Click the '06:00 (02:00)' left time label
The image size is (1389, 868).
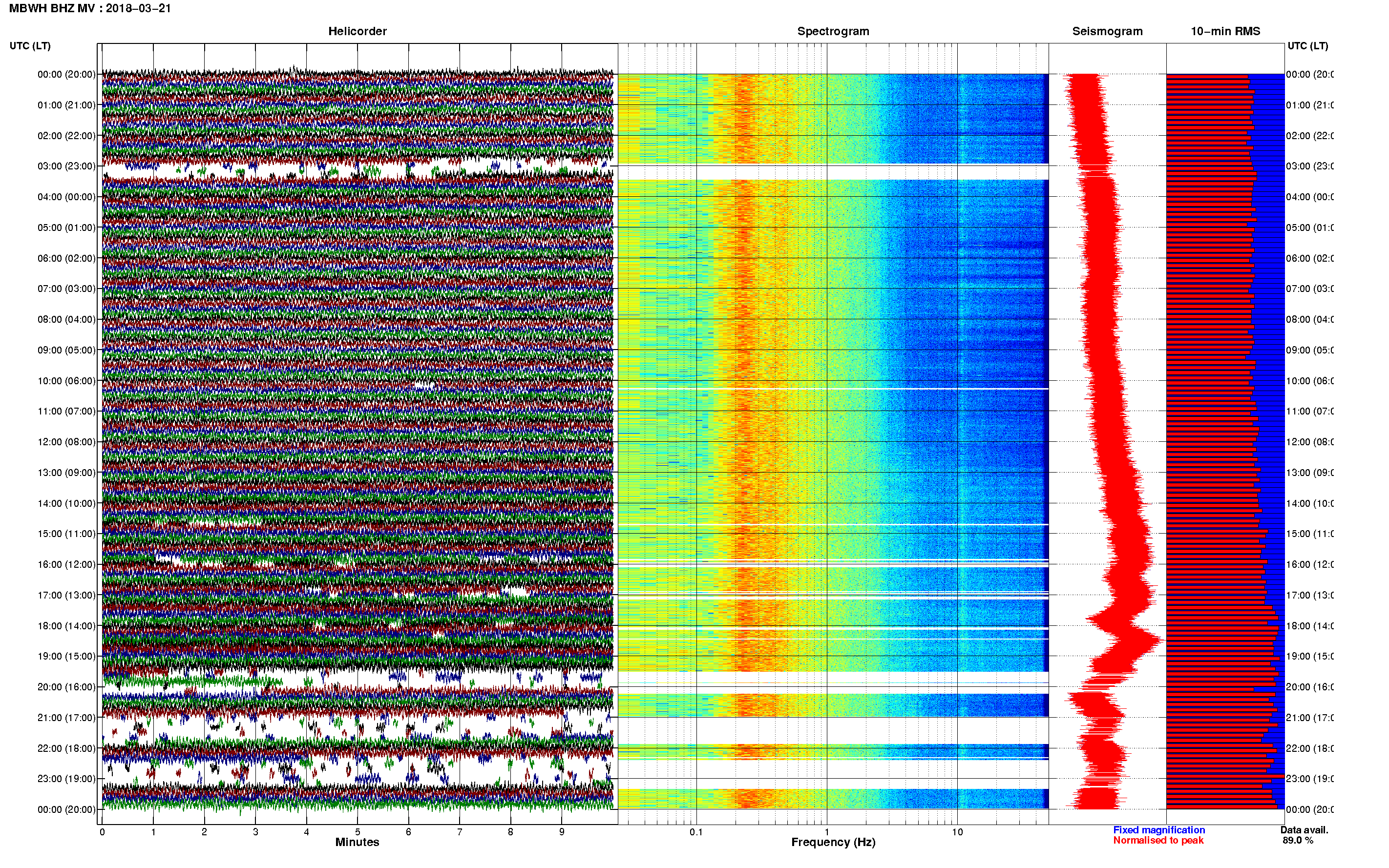pyautogui.click(x=66, y=258)
